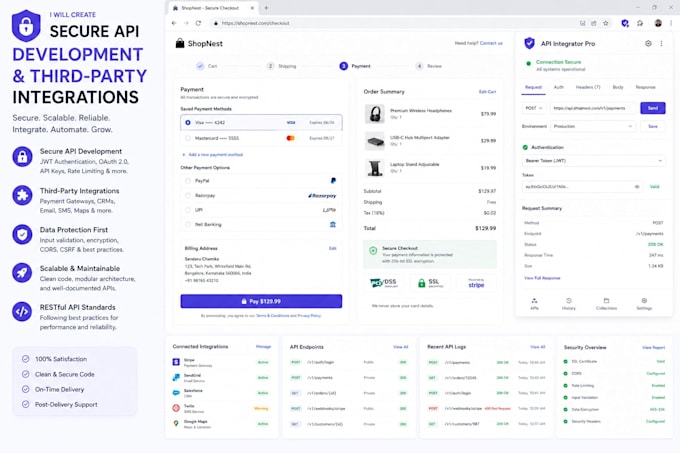Click the JWT token input field
The height and width of the screenshot is (453, 680).
coord(582,187)
